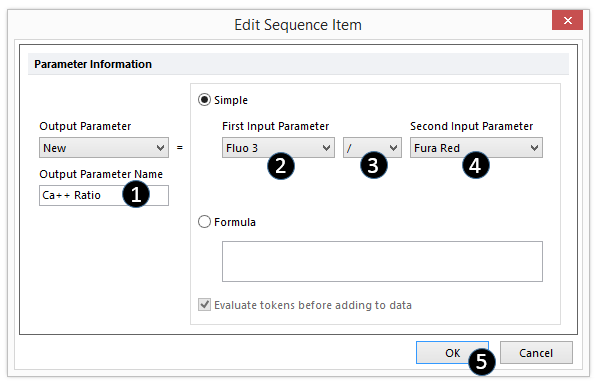Viewport: 601px width, 384px height.
Task: Click the Cancel button
Action: point(536,353)
